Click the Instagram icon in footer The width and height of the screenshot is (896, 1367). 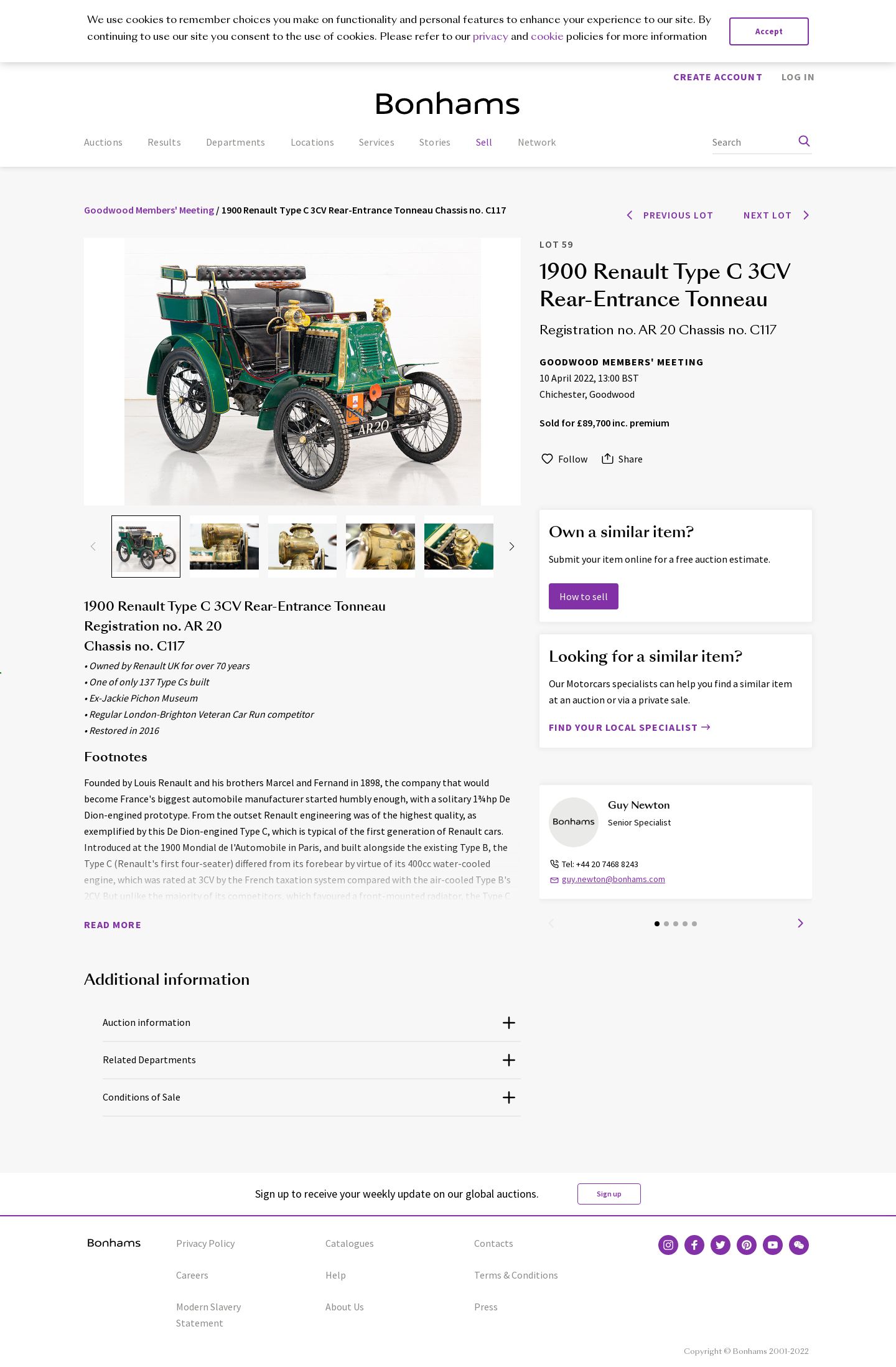pyautogui.click(x=668, y=1245)
